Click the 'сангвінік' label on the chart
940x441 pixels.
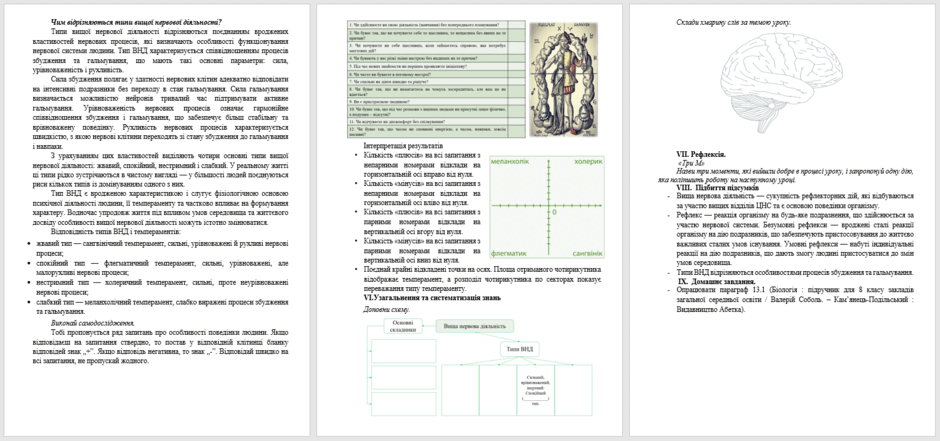(x=587, y=253)
